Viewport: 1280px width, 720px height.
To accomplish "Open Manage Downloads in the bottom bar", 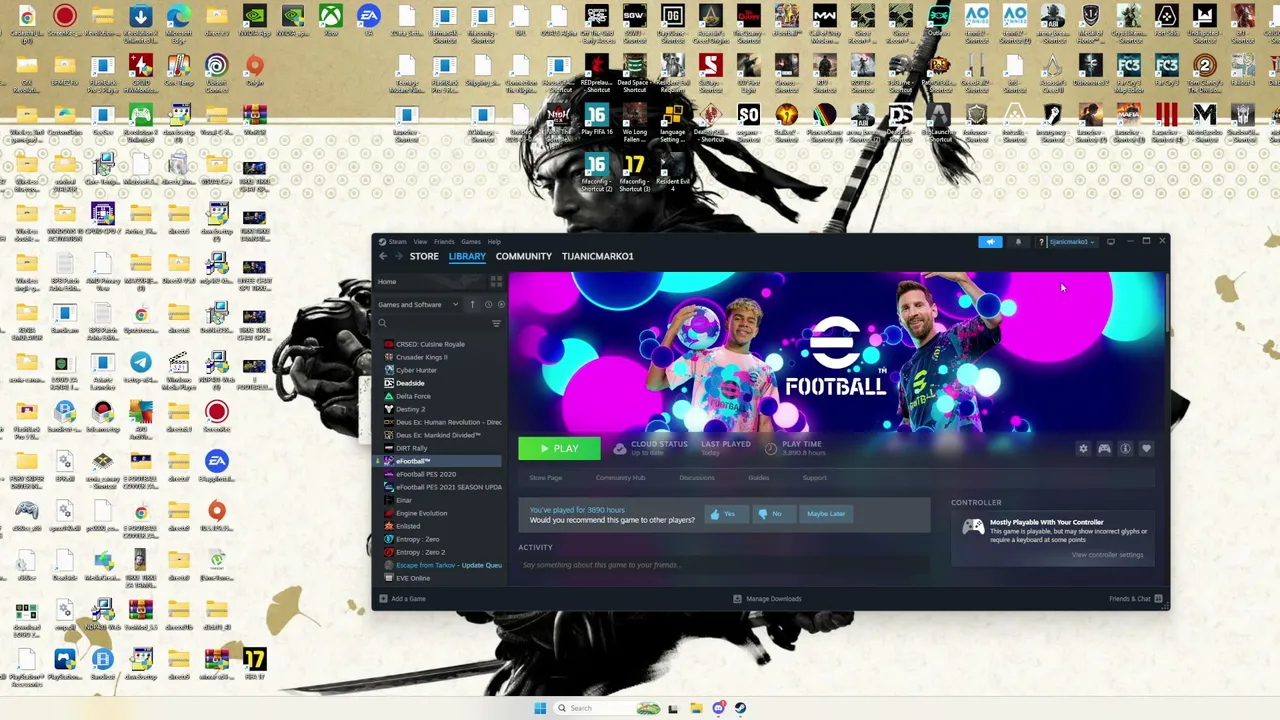I will click(768, 599).
